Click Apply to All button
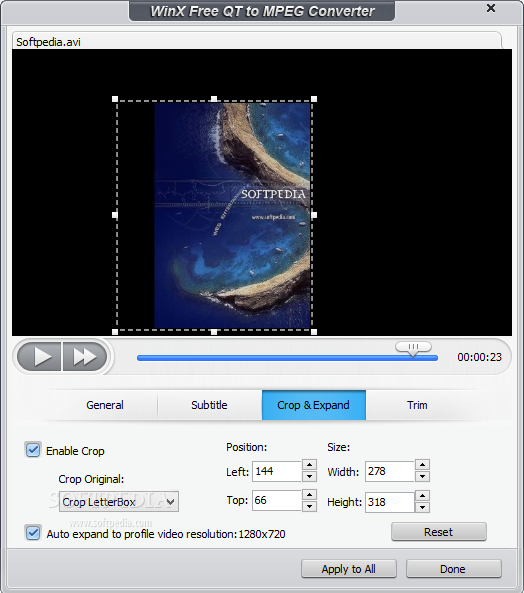This screenshot has height=593, width=524. [x=349, y=569]
